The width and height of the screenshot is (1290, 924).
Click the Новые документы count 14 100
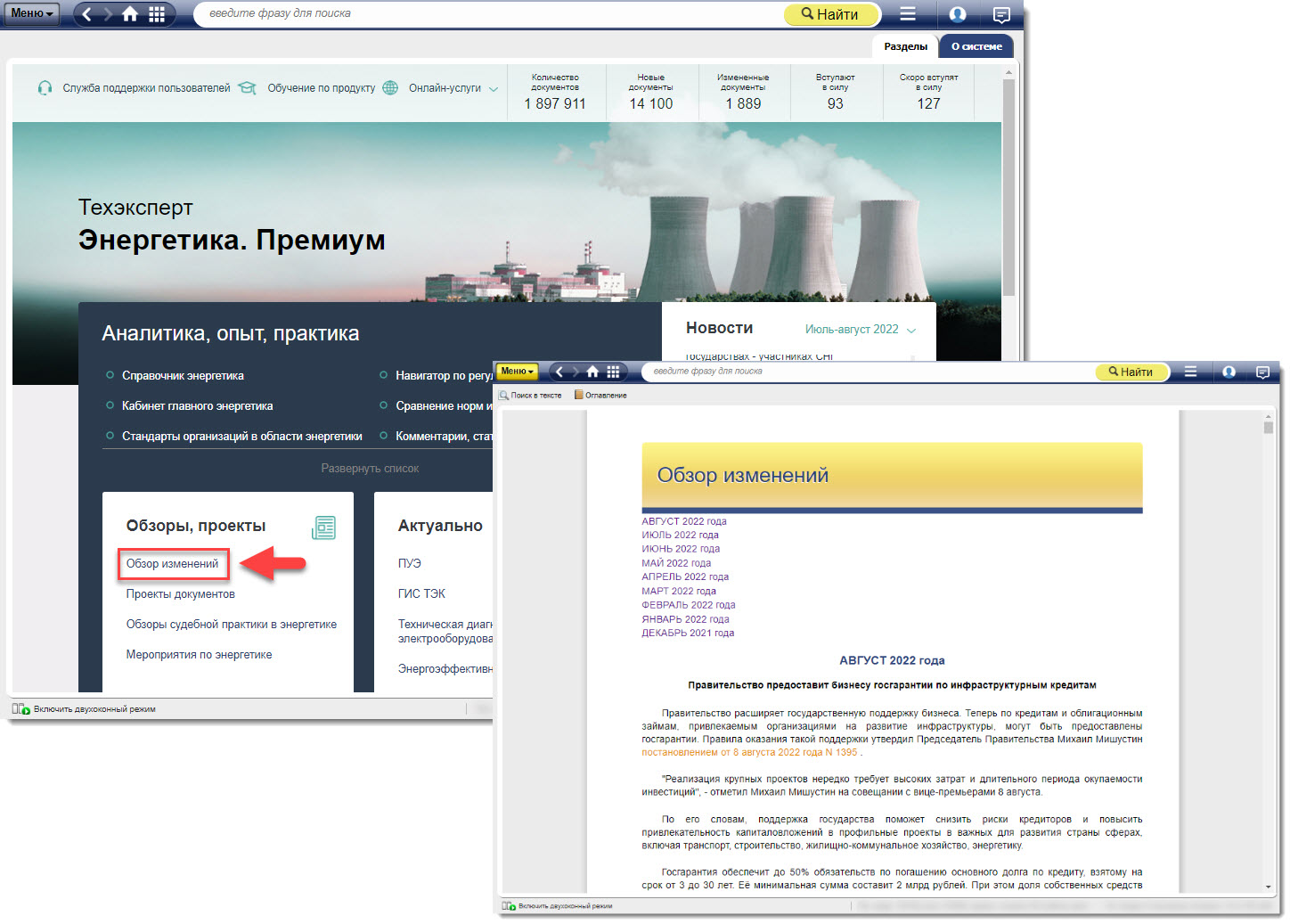point(651,104)
